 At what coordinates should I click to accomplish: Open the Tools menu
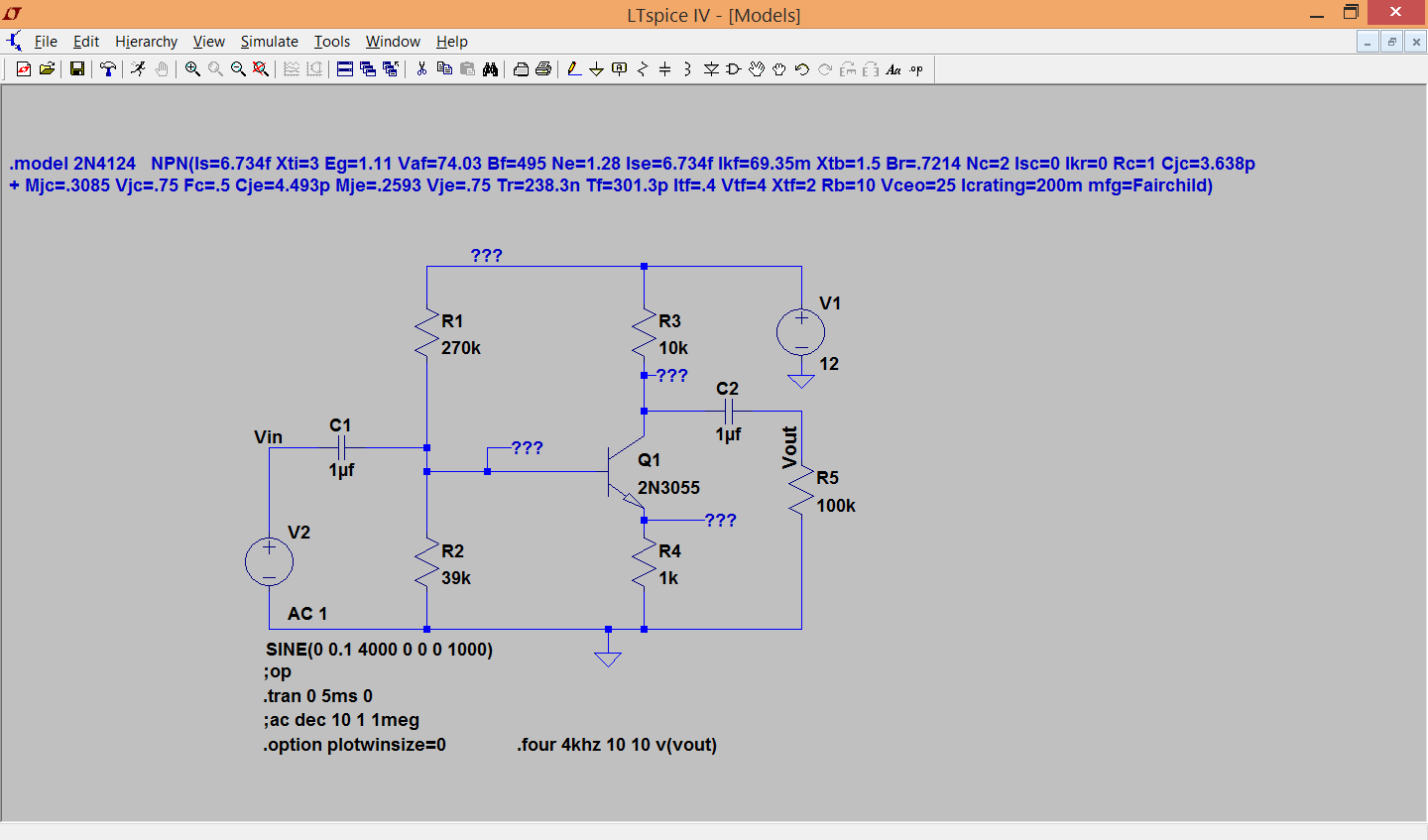click(332, 42)
